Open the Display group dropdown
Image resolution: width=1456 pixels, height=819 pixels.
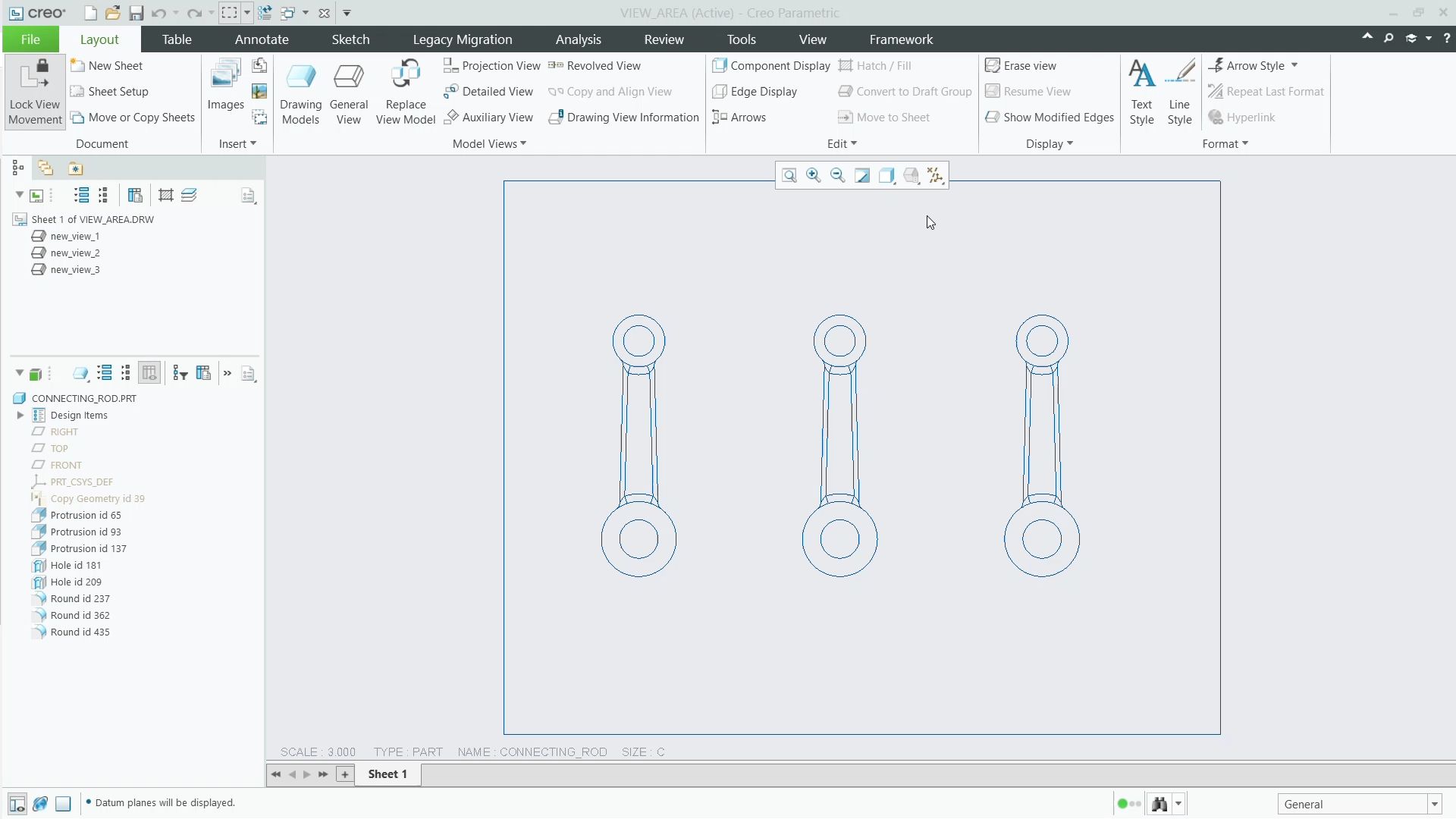[1050, 144]
